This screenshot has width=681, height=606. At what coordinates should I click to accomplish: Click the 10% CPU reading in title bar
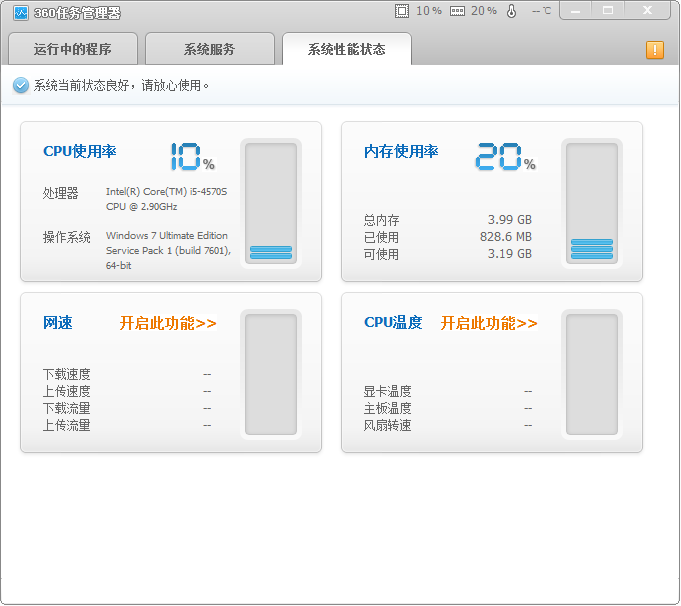[x=429, y=11]
